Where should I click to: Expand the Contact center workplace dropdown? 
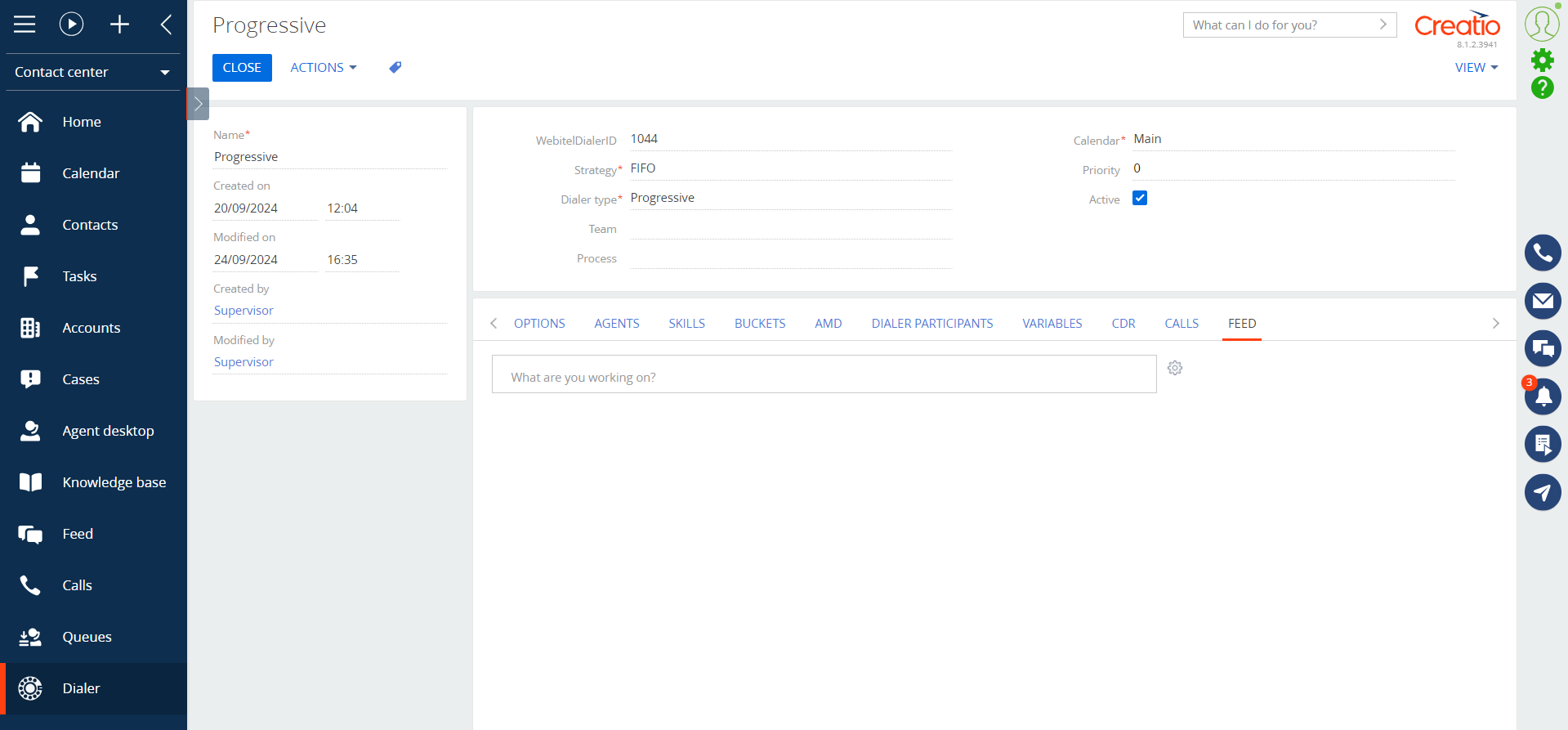click(93, 72)
